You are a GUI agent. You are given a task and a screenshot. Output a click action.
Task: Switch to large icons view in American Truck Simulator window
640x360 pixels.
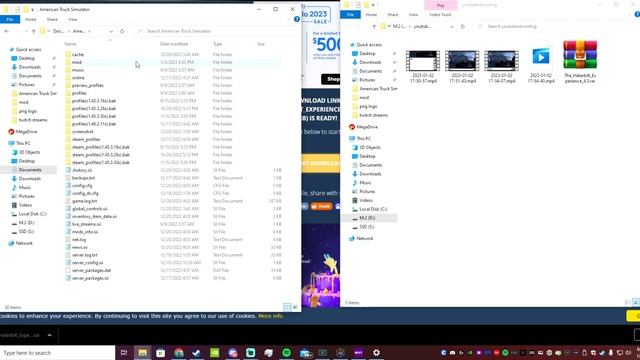click(296, 307)
